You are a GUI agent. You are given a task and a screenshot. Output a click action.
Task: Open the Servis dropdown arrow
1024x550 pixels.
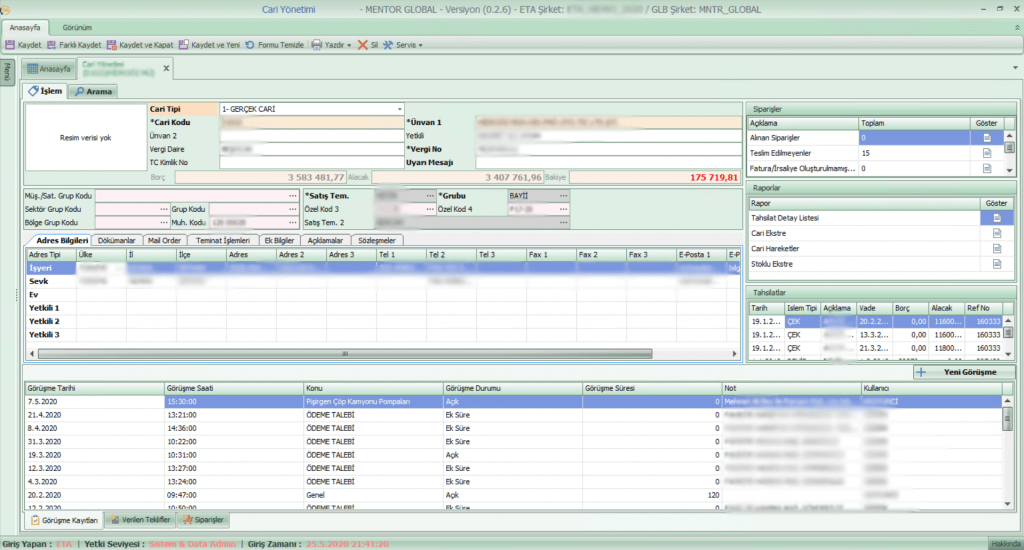[x=420, y=46]
